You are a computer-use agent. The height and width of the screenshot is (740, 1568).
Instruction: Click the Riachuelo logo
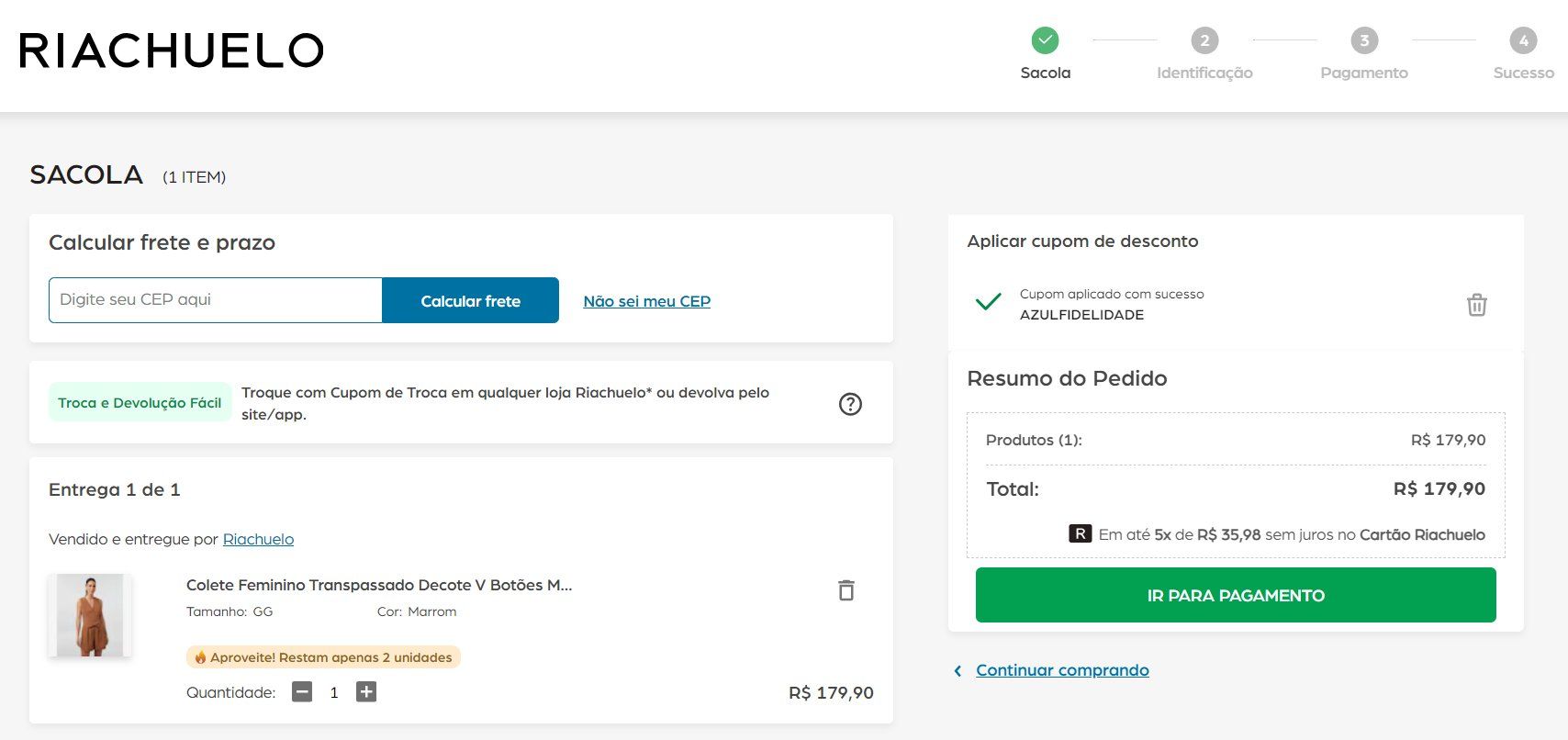[172, 50]
